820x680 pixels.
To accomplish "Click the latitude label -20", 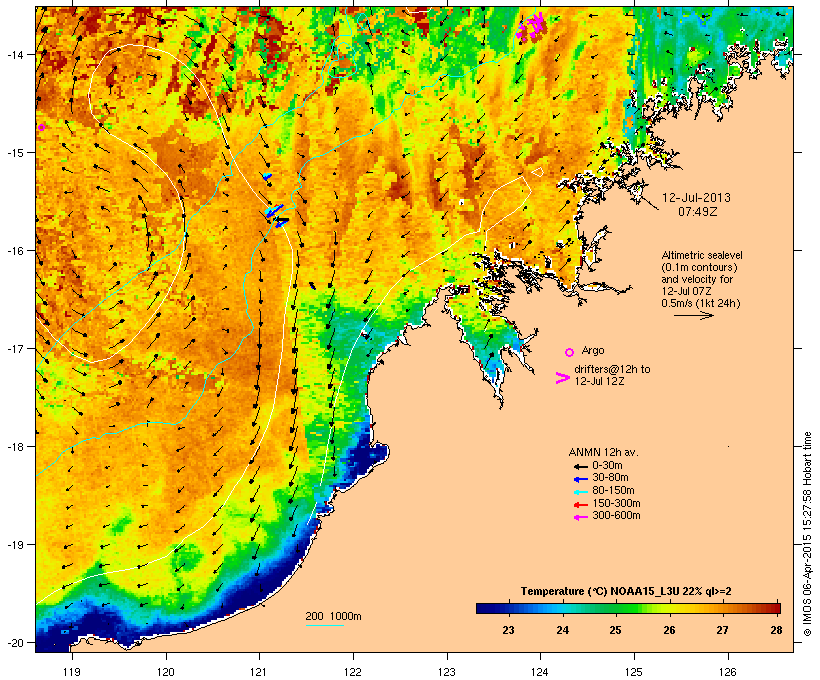I will coord(15,642).
